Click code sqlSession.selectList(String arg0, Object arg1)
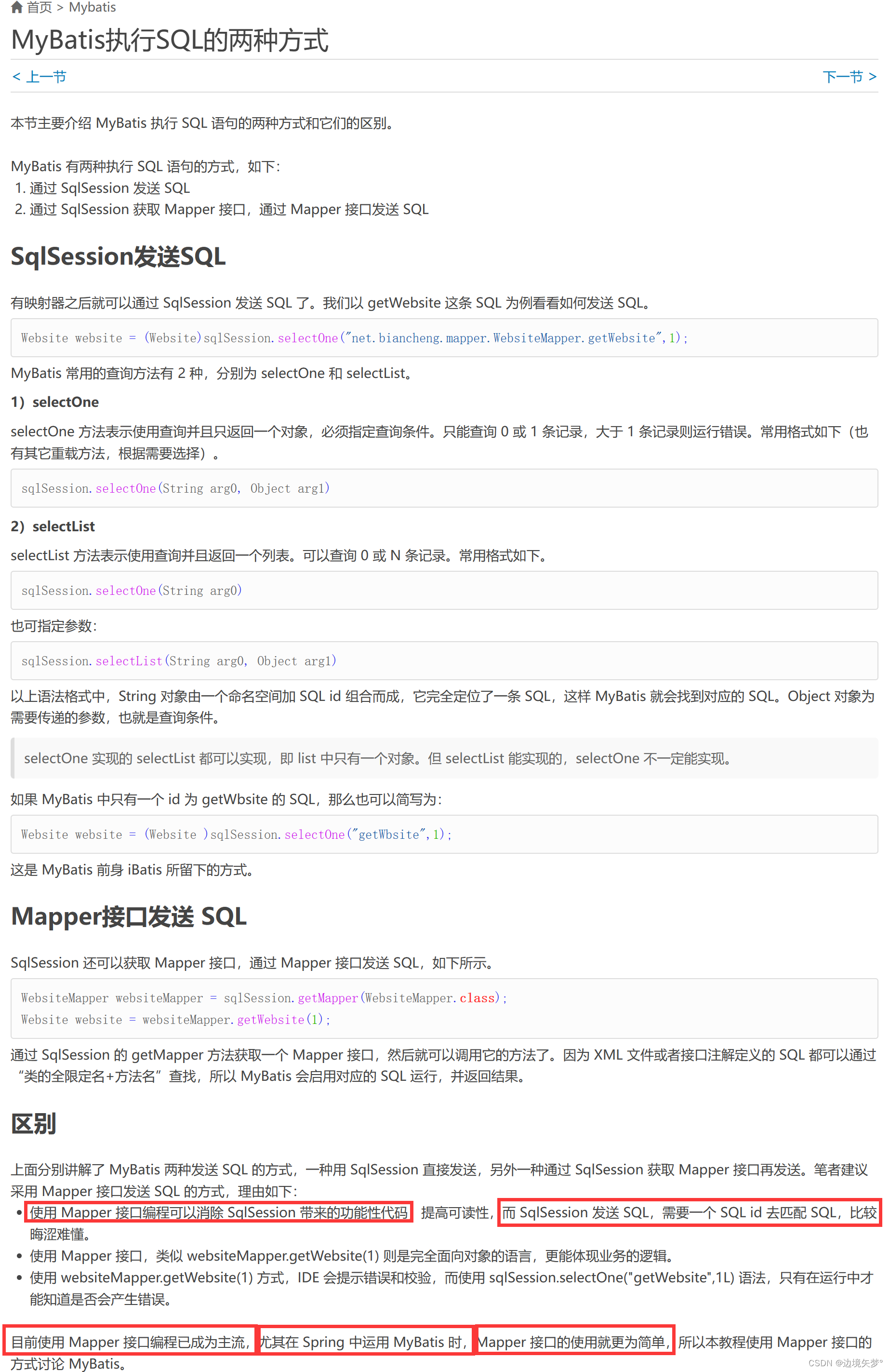This screenshot has height=1372, width=890. 179,660
